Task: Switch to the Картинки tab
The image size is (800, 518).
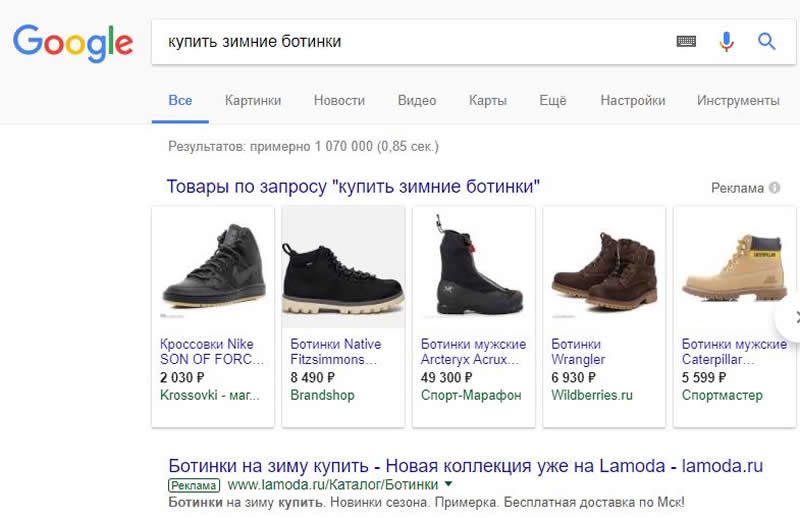Action: click(x=253, y=101)
